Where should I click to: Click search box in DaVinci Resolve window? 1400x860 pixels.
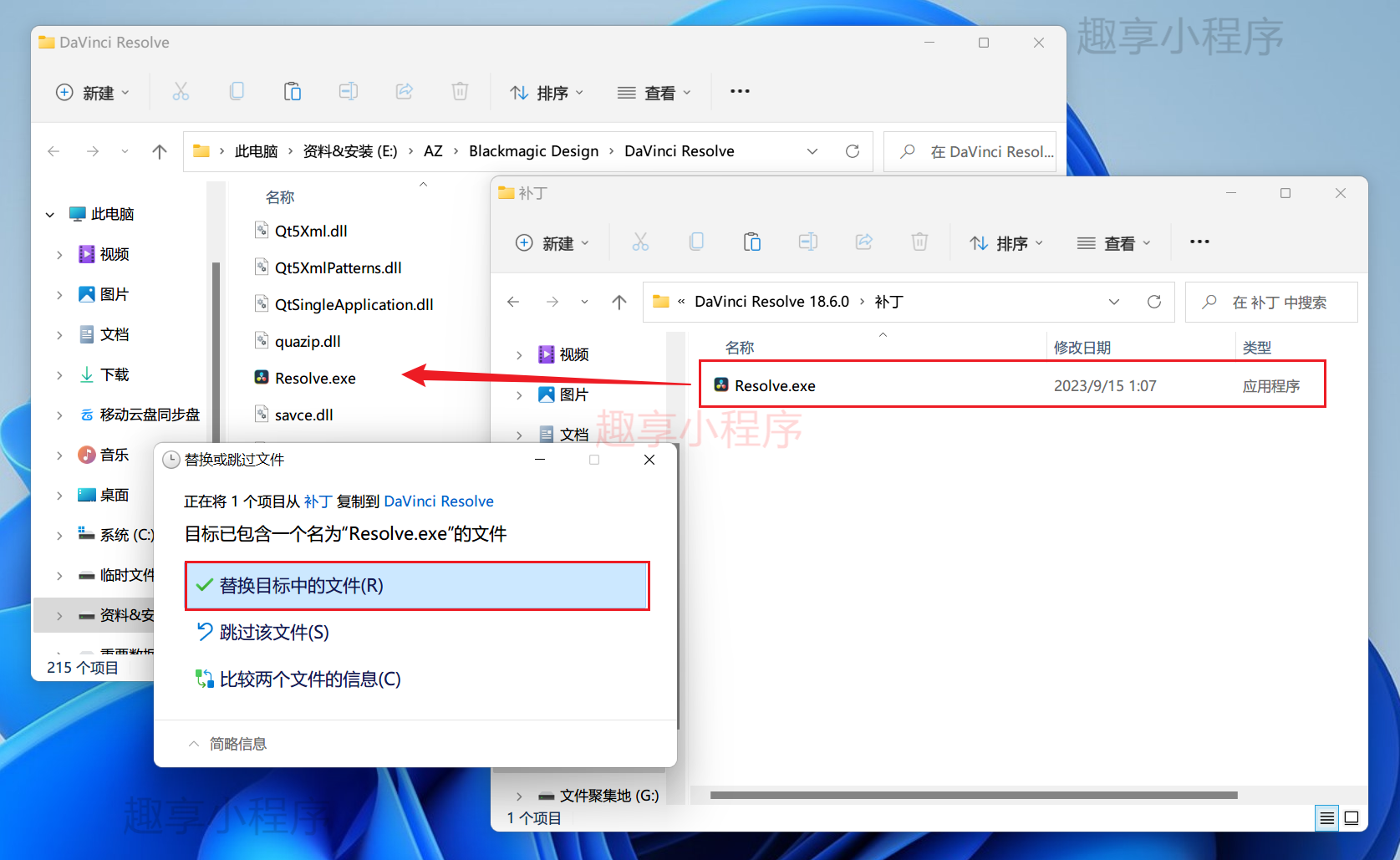click(970, 151)
